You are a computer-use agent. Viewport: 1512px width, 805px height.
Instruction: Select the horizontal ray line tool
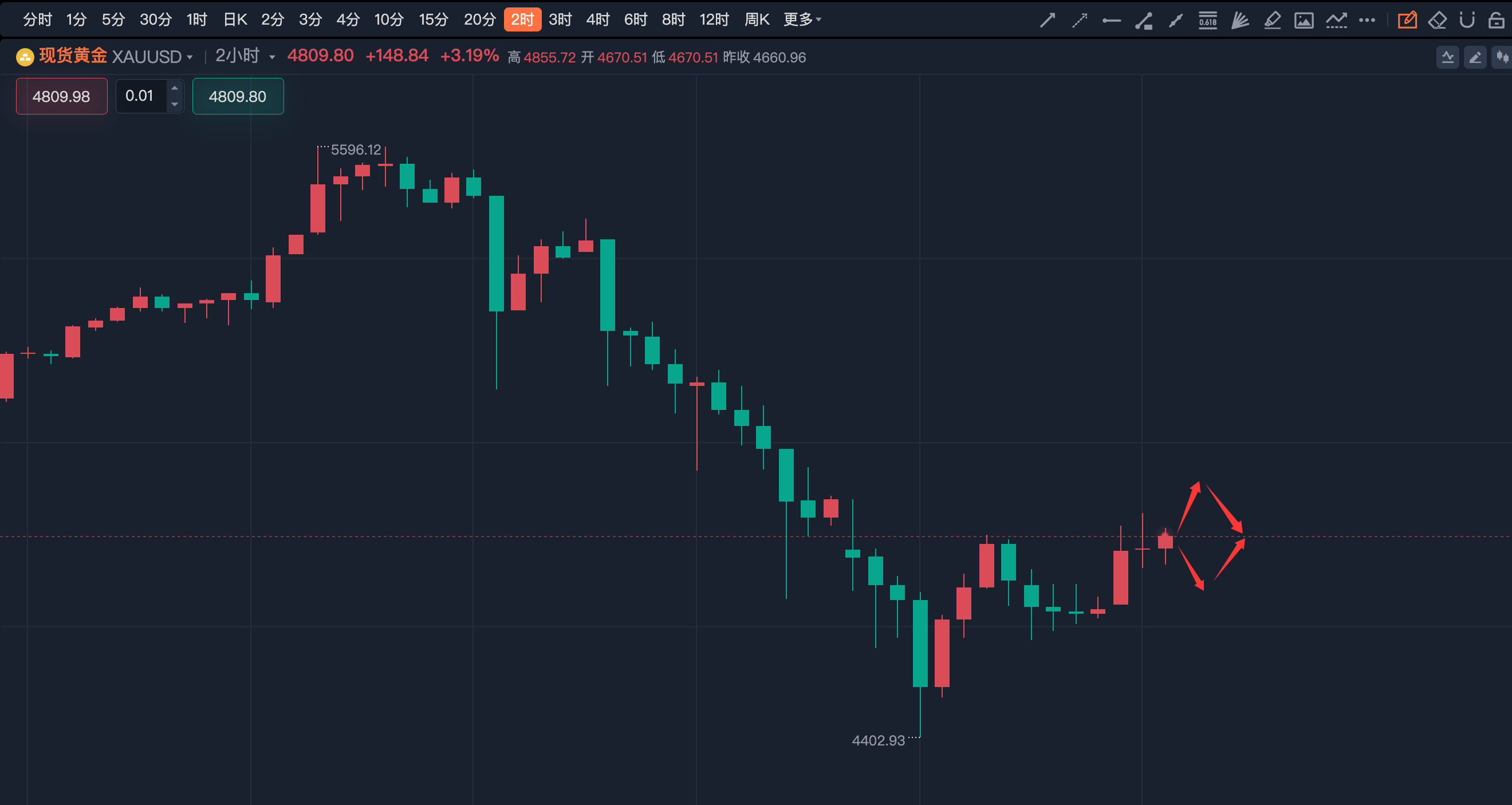coord(1111,21)
